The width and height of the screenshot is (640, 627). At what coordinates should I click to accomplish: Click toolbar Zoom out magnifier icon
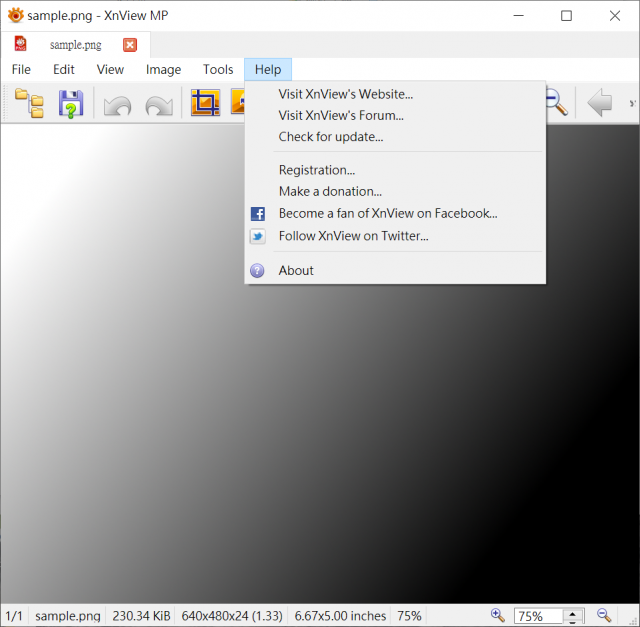tap(557, 103)
